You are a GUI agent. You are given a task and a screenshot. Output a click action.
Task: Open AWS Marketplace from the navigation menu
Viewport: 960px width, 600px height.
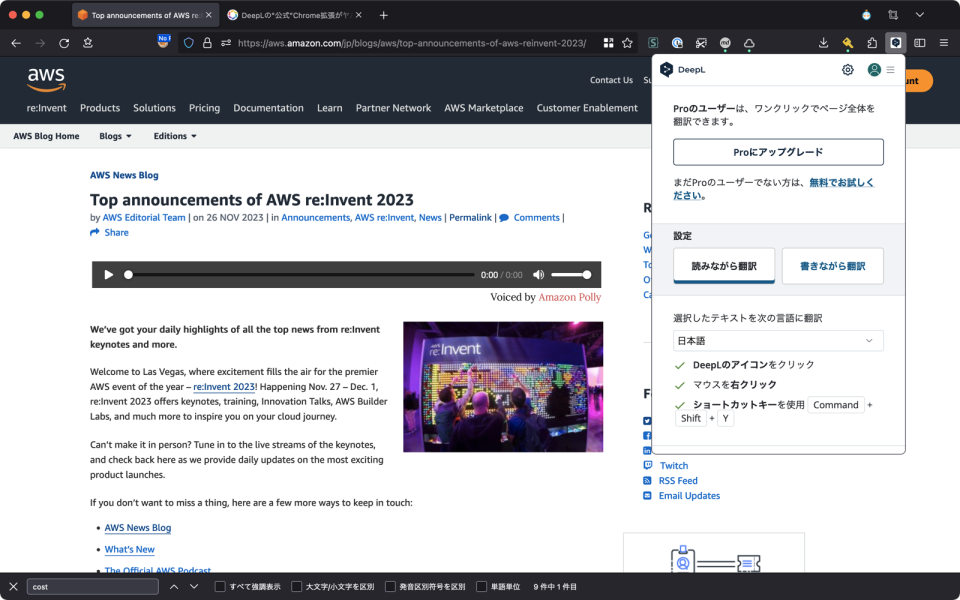pyautogui.click(x=484, y=107)
